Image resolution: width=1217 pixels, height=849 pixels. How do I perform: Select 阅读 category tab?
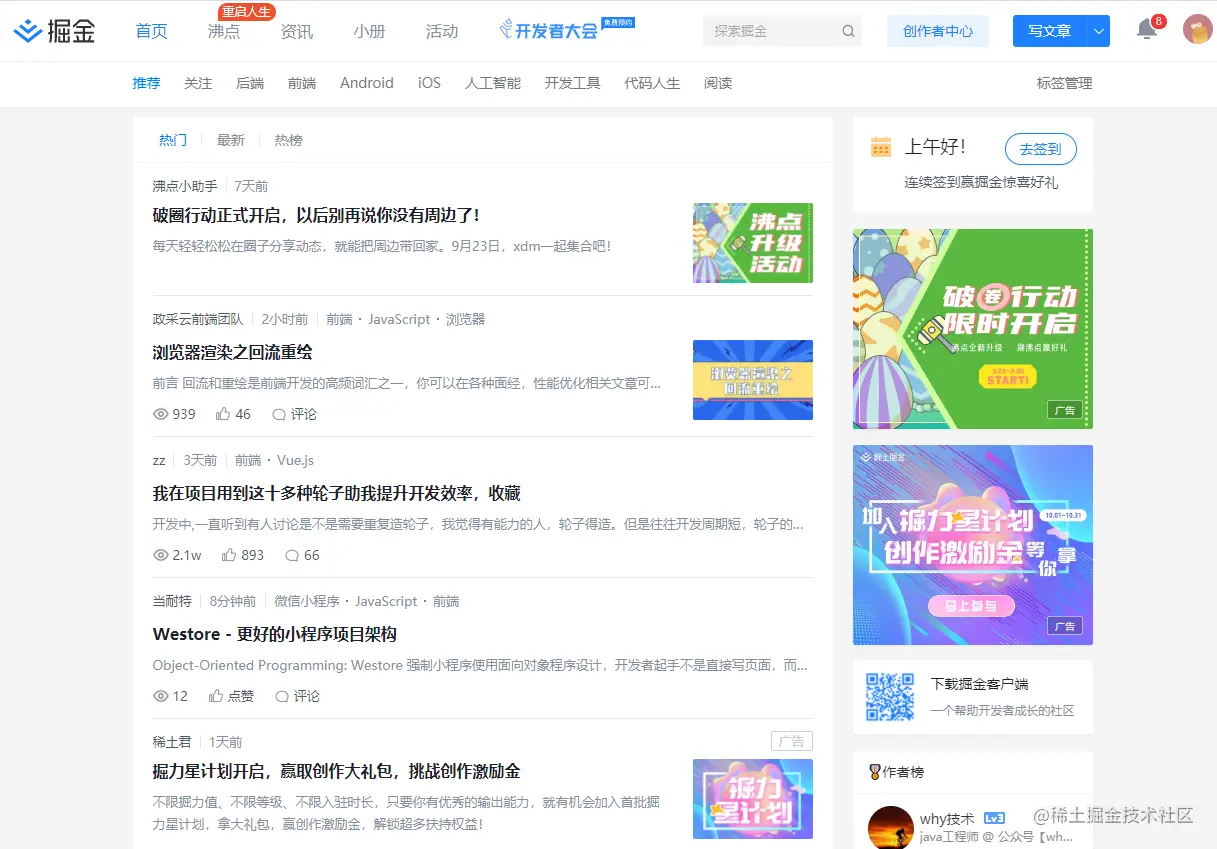[718, 83]
